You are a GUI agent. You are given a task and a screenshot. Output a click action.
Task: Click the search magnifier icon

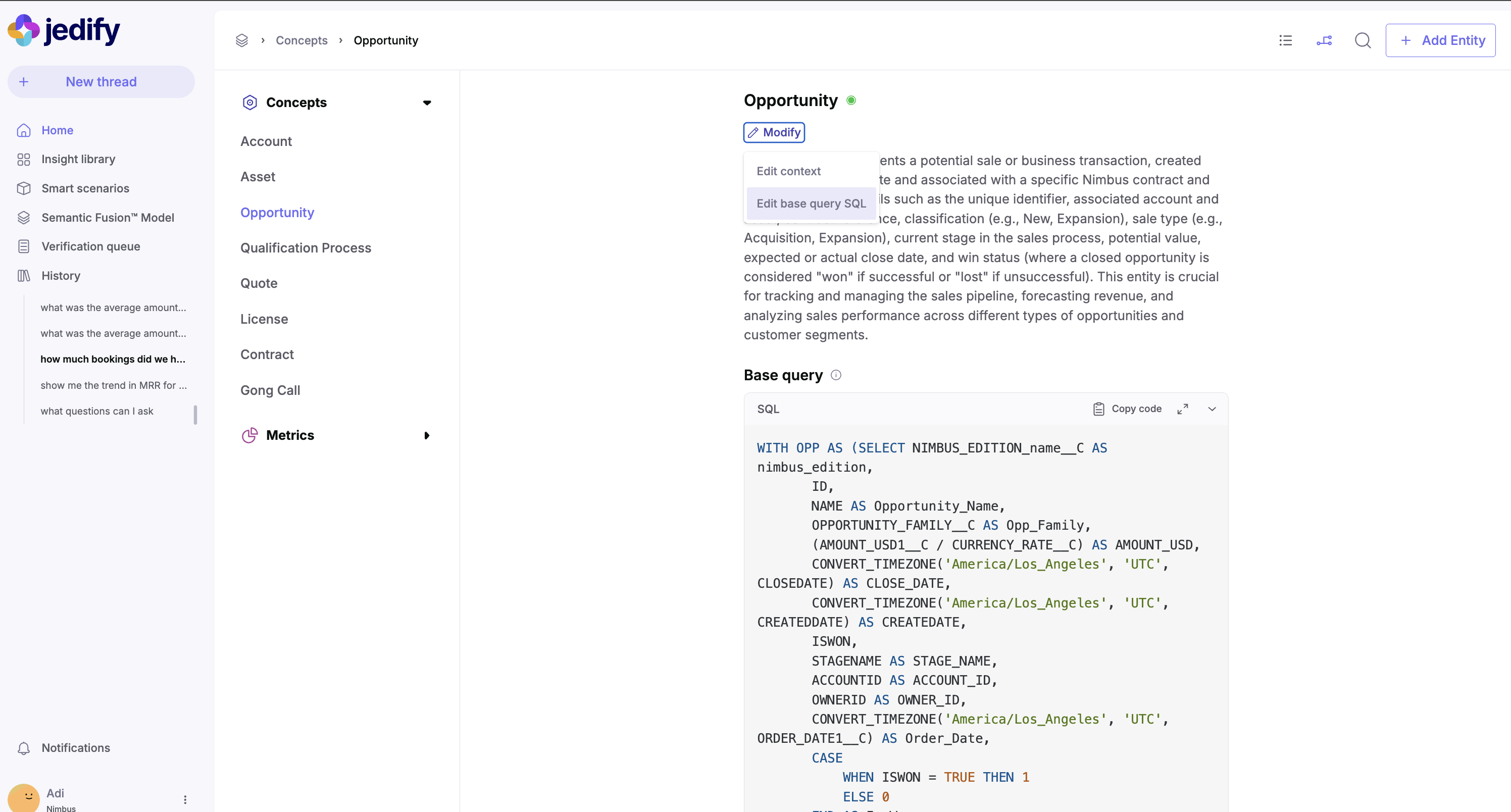pyautogui.click(x=1363, y=40)
